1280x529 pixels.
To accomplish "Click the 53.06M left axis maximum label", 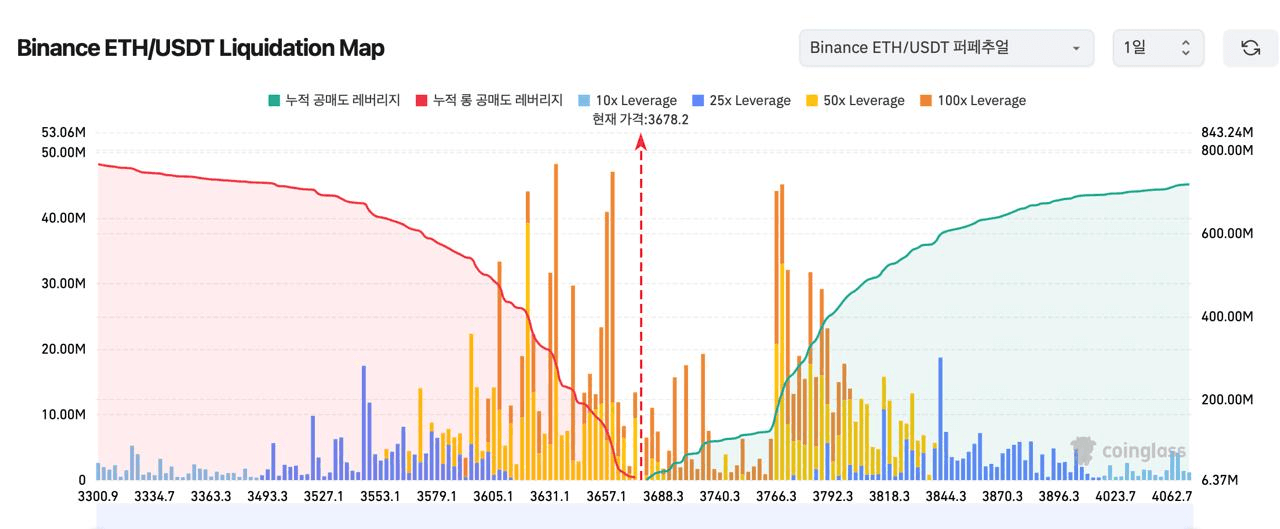I will tap(64, 132).
